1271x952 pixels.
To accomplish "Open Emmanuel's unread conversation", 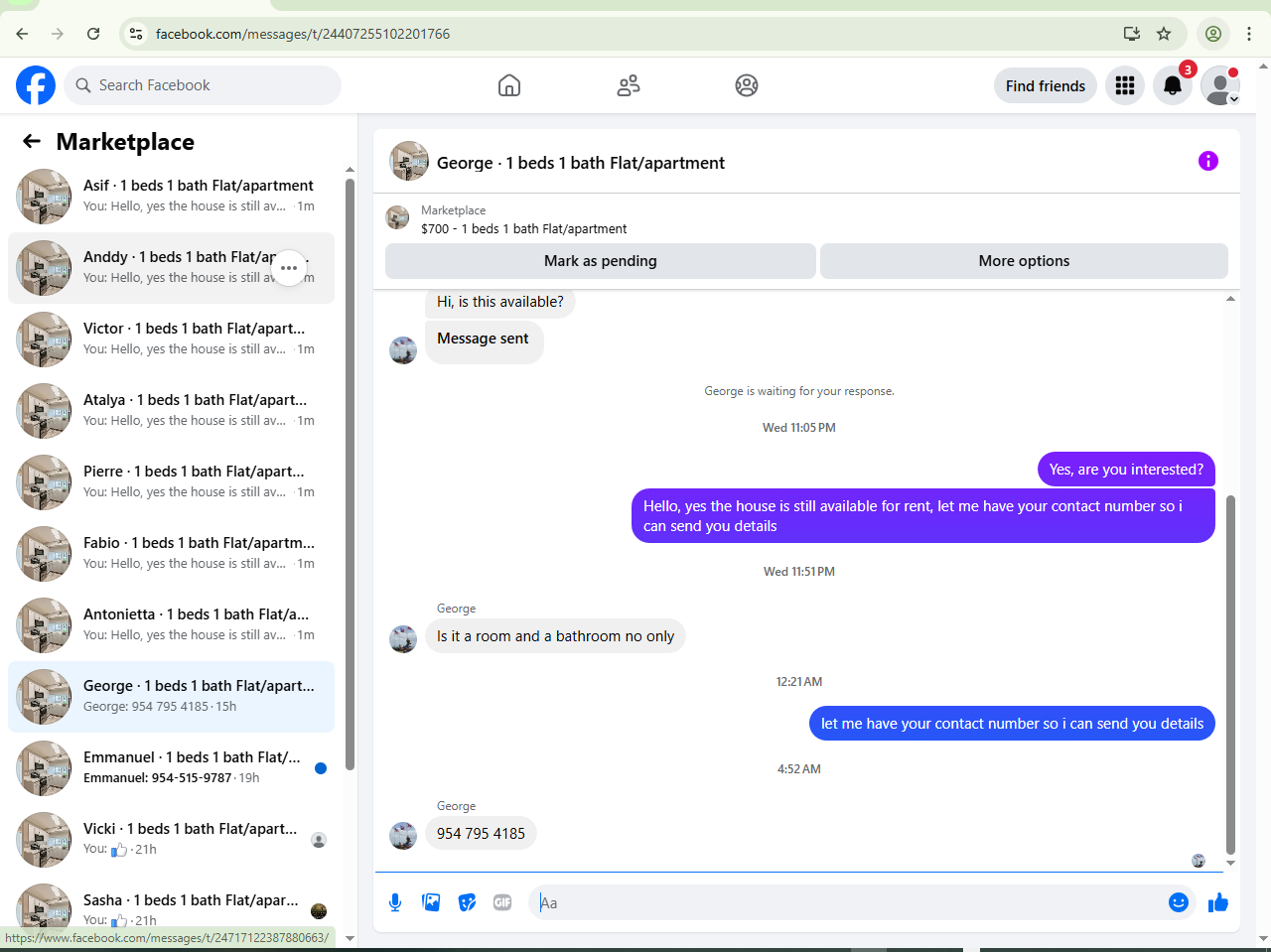I will 171,768.
